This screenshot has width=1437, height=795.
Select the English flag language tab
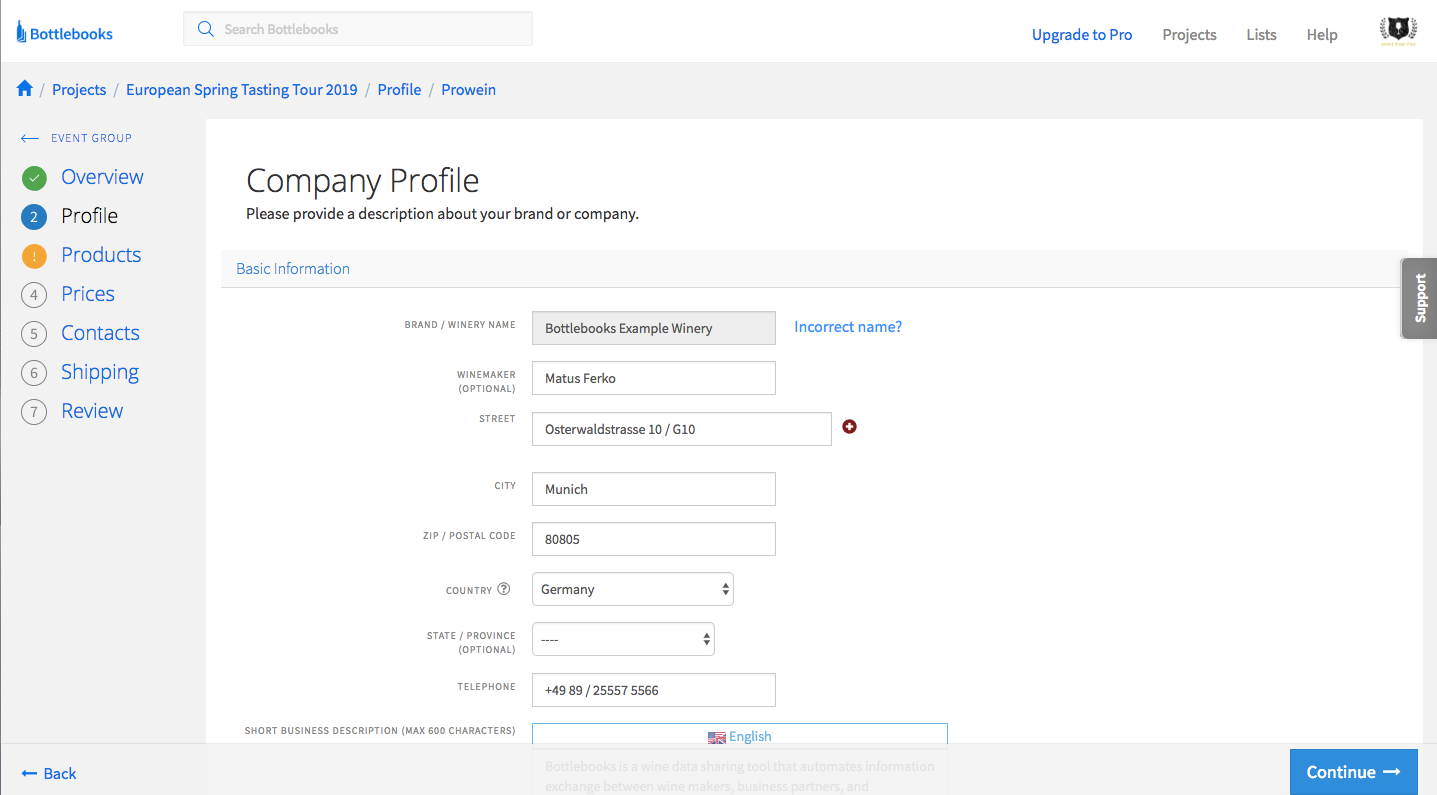pyautogui.click(x=740, y=736)
